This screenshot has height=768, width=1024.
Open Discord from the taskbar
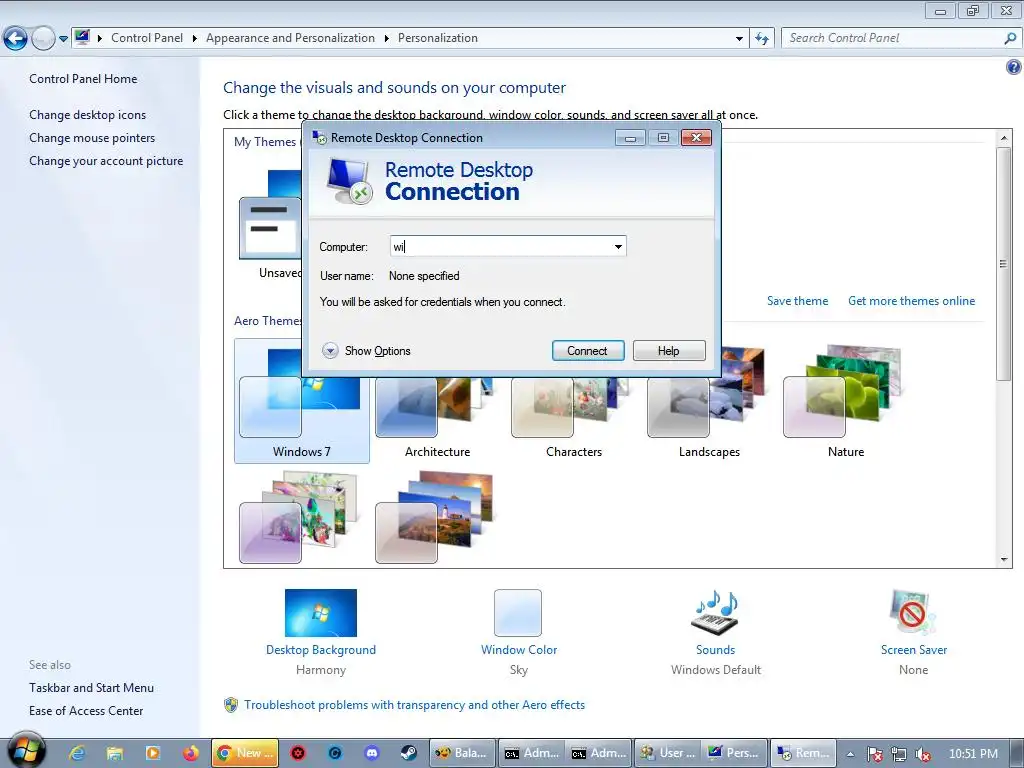[372, 753]
